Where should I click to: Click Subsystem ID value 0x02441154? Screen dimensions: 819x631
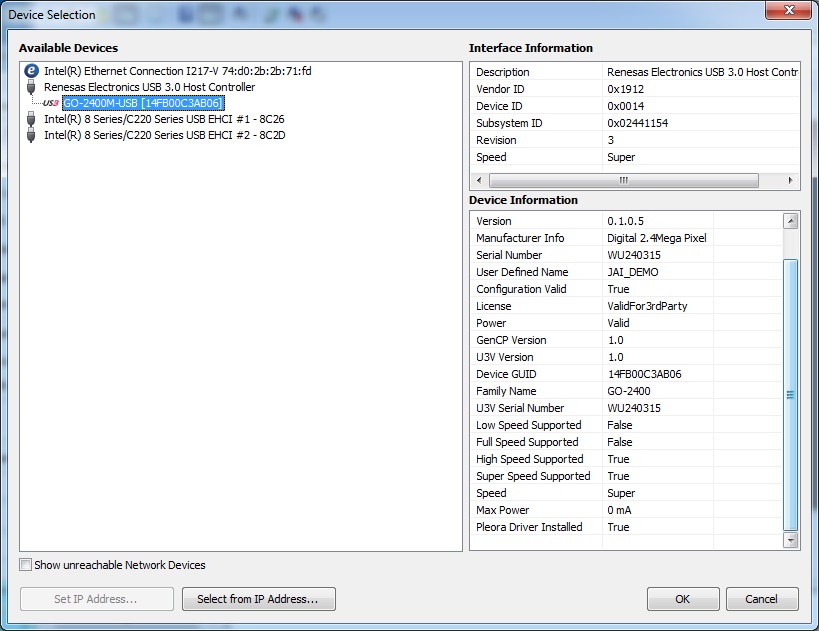pos(637,123)
